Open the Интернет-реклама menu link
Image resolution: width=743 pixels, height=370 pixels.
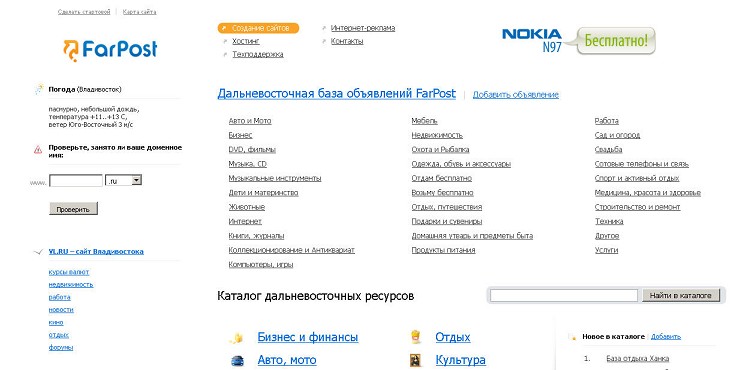(x=362, y=28)
